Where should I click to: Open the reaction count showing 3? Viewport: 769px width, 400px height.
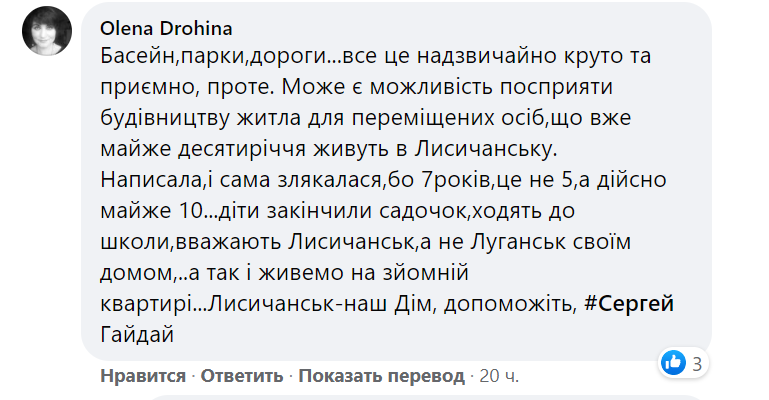click(x=697, y=362)
